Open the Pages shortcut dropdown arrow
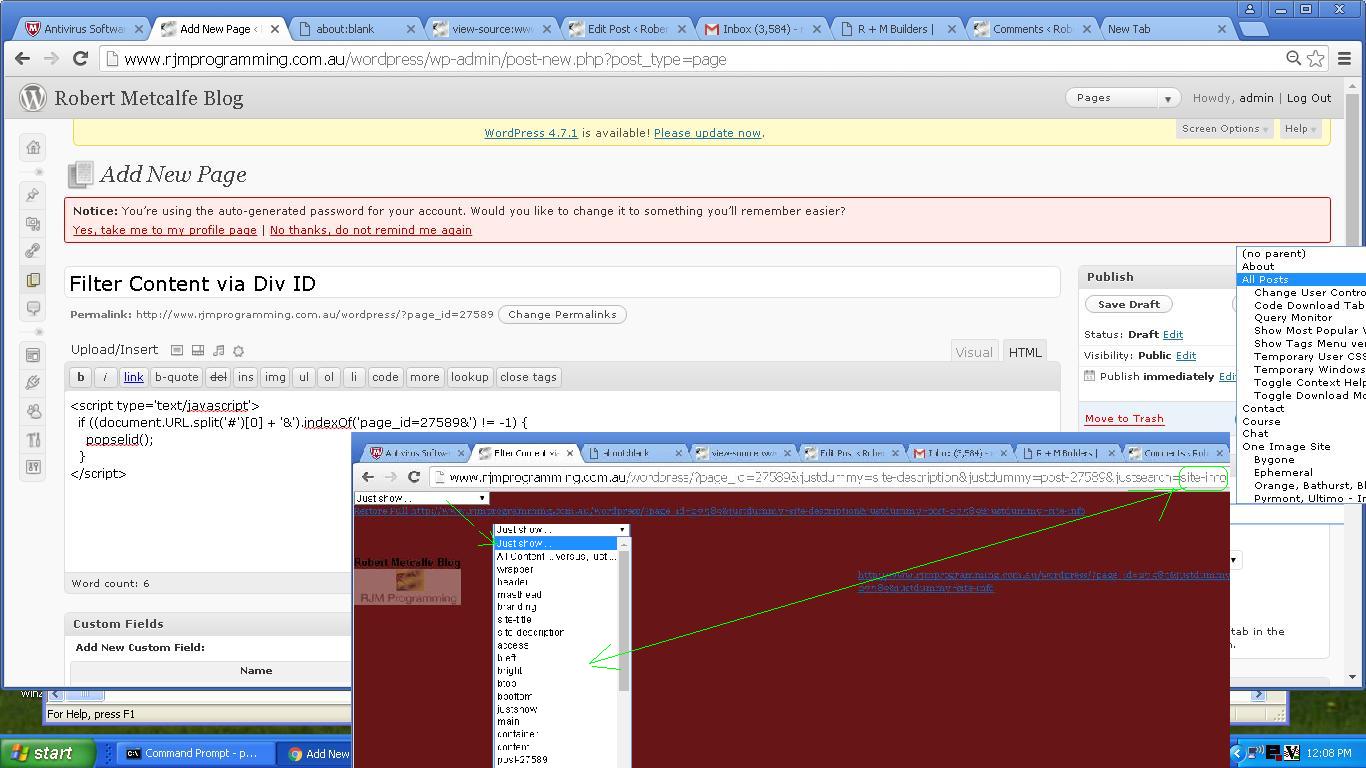1366x768 pixels. (1167, 98)
